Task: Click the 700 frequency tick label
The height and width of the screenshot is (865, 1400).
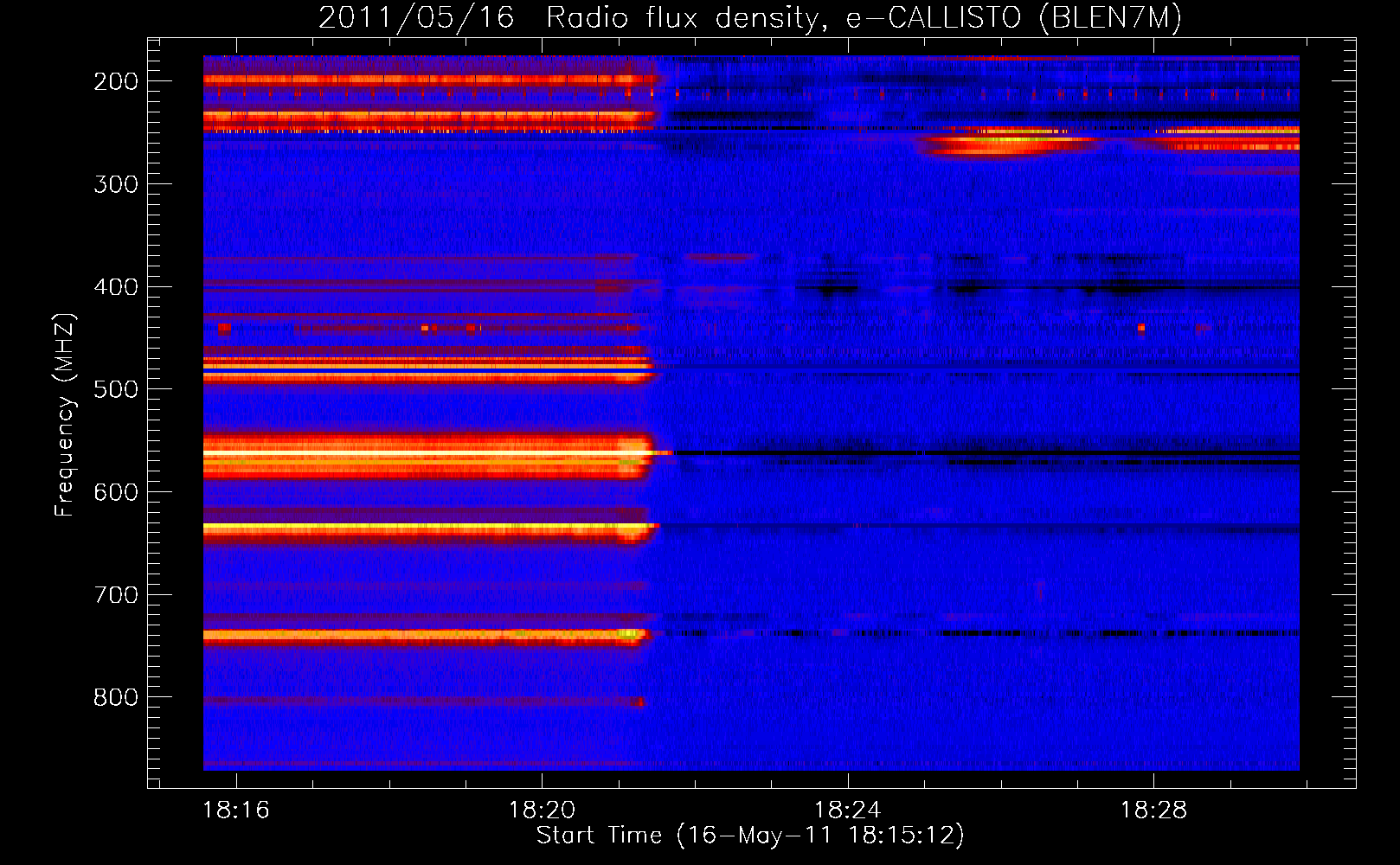Action: pyautogui.click(x=116, y=595)
